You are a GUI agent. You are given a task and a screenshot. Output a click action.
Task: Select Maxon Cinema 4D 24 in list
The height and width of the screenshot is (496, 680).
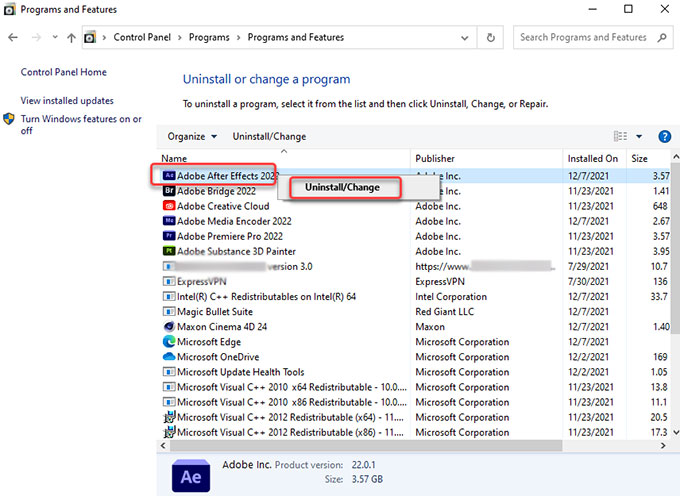[222, 327]
